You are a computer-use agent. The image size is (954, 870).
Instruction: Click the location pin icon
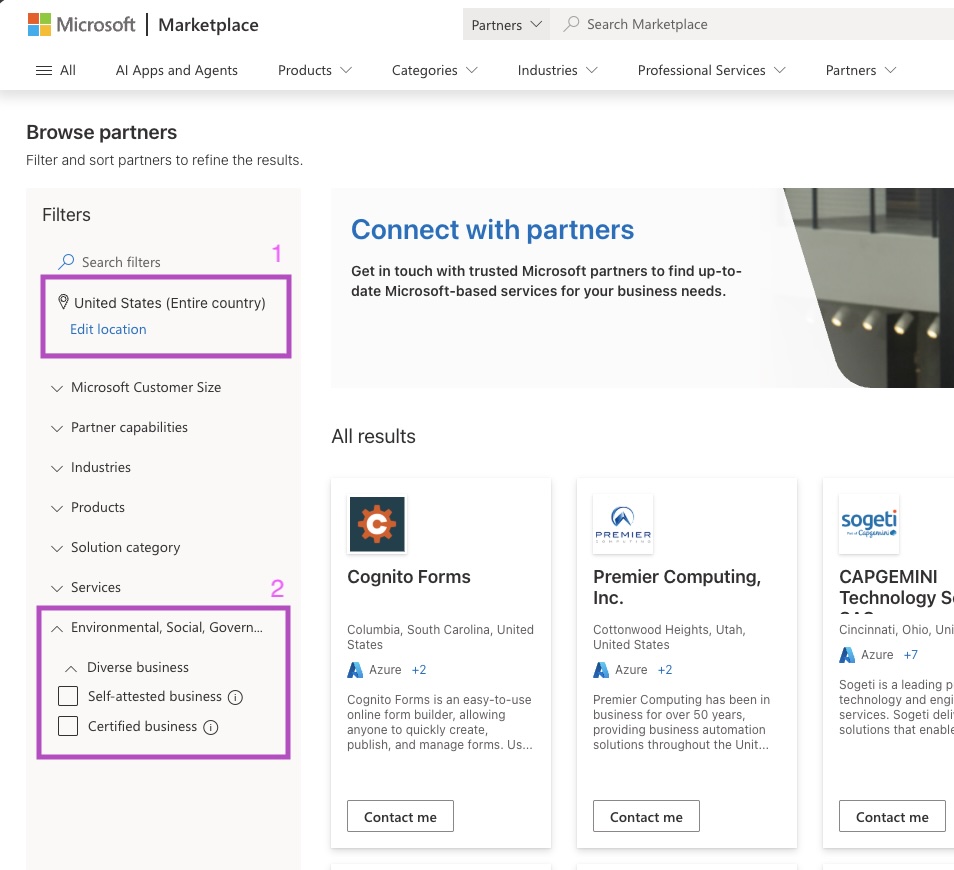coord(63,301)
